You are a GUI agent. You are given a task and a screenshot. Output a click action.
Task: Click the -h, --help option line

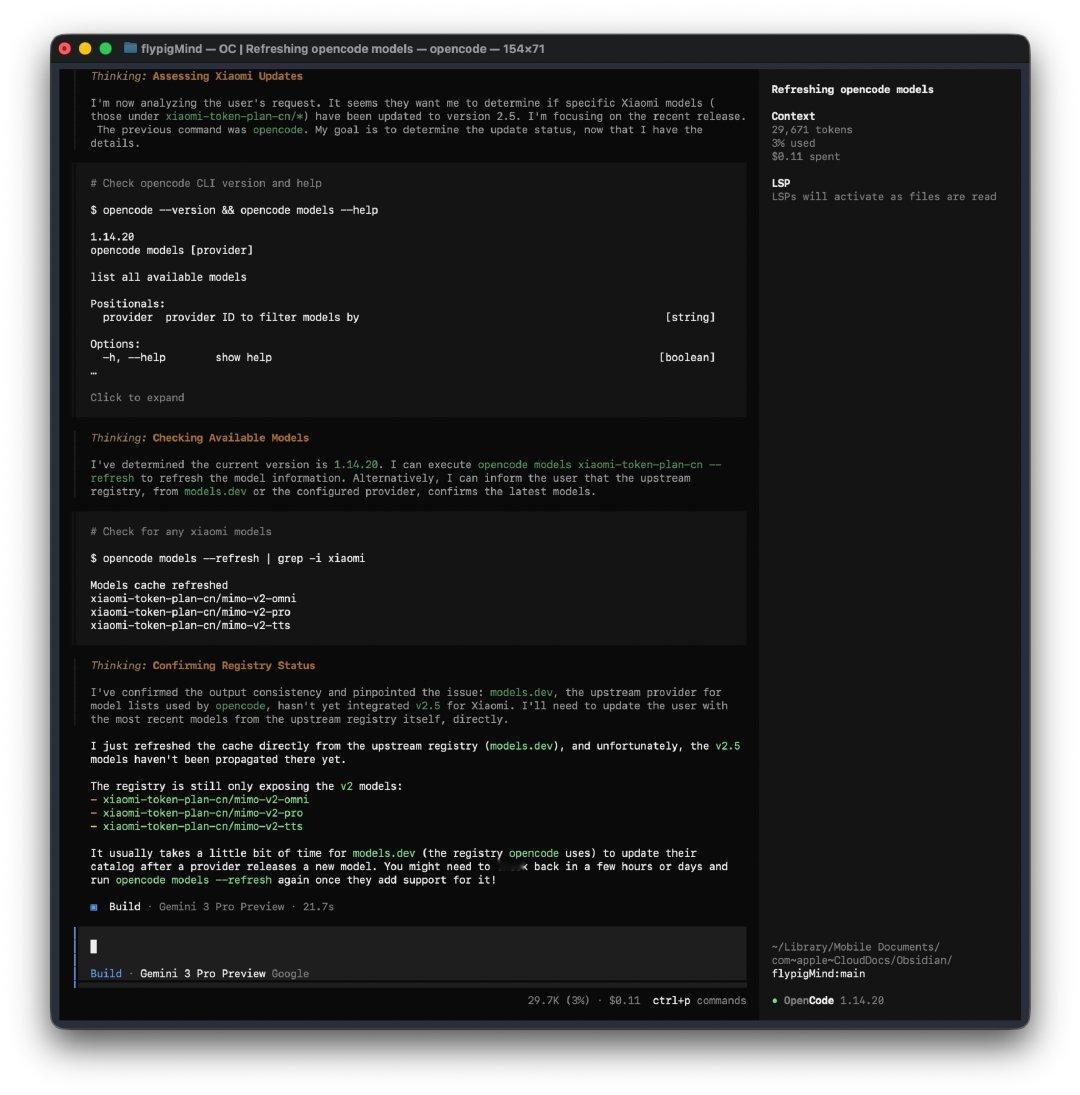[187, 358]
